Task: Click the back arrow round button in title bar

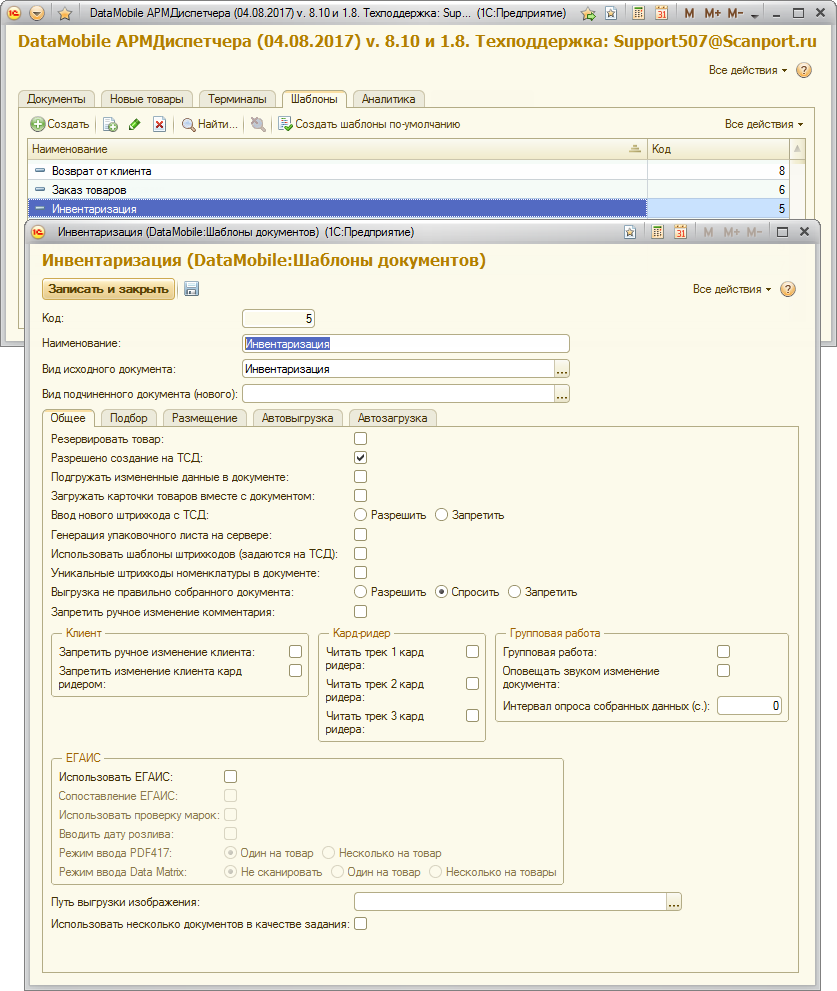Action: [37, 13]
